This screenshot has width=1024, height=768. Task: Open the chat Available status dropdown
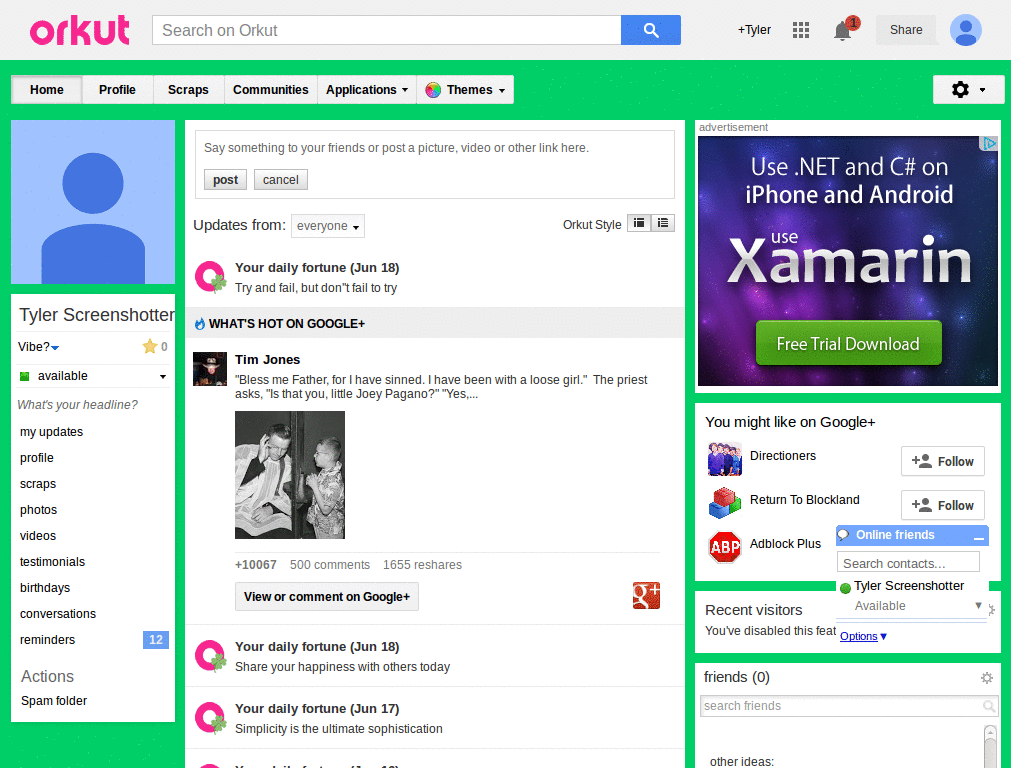tap(978, 605)
